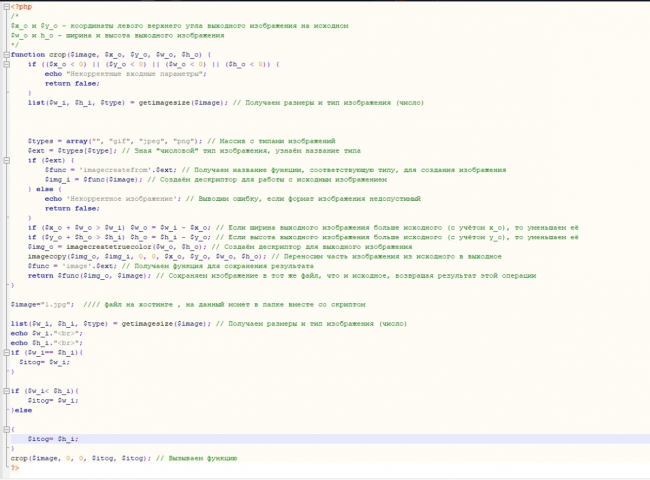This screenshot has height=480, width=650.
Task: Click the }else line
Action: point(22,410)
